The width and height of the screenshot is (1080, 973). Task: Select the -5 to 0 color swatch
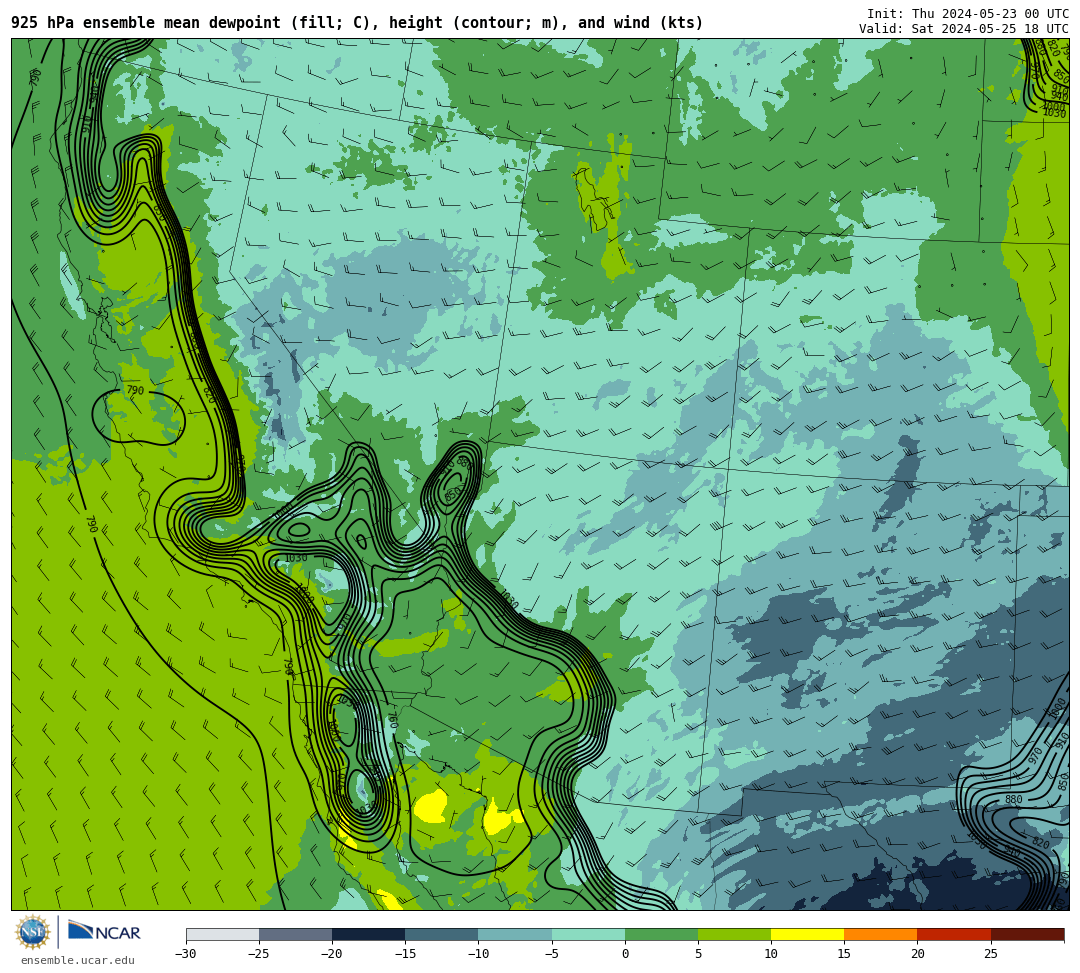point(588,934)
